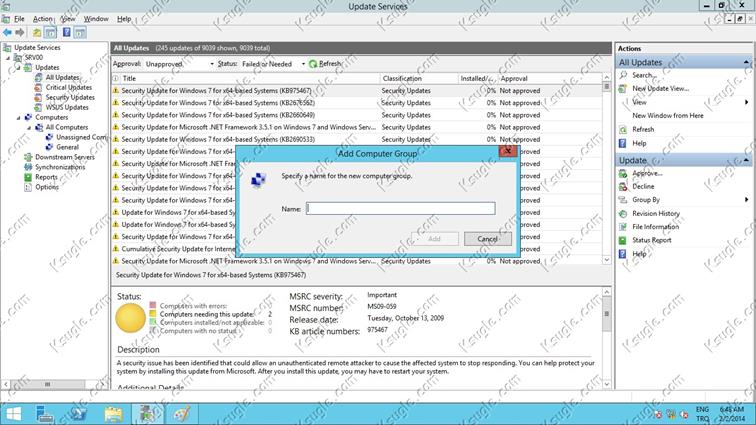Click the Refresh link above update list
Screen dimensions: 756x425
click(330, 64)
